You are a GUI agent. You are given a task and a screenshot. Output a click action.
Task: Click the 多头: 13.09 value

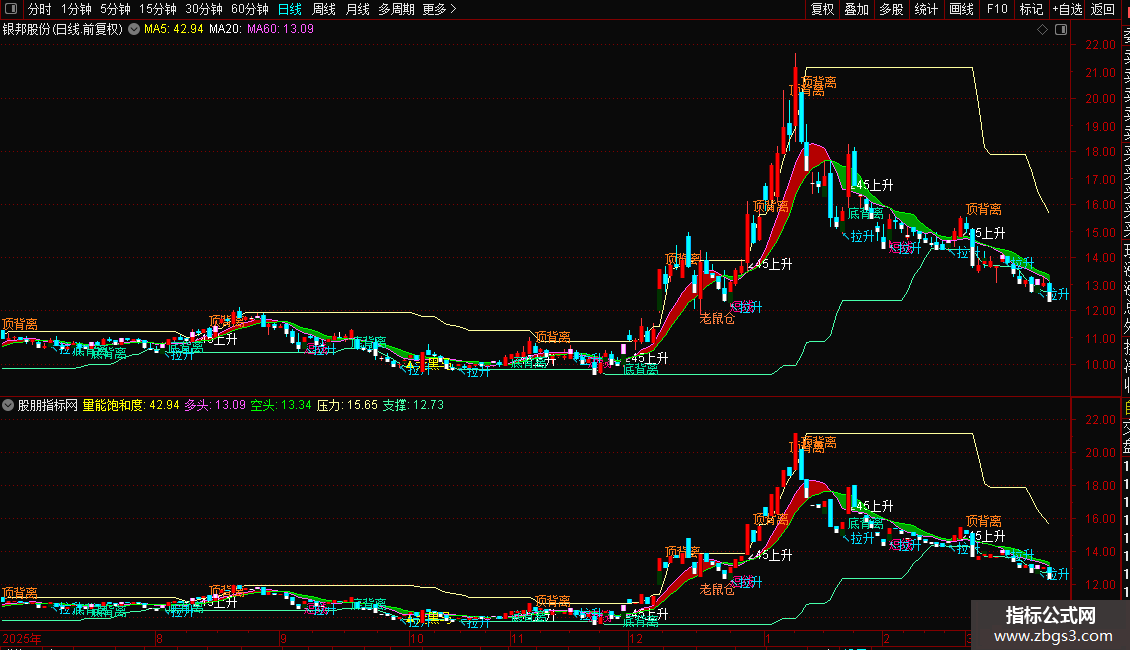[x=215, y=405]
